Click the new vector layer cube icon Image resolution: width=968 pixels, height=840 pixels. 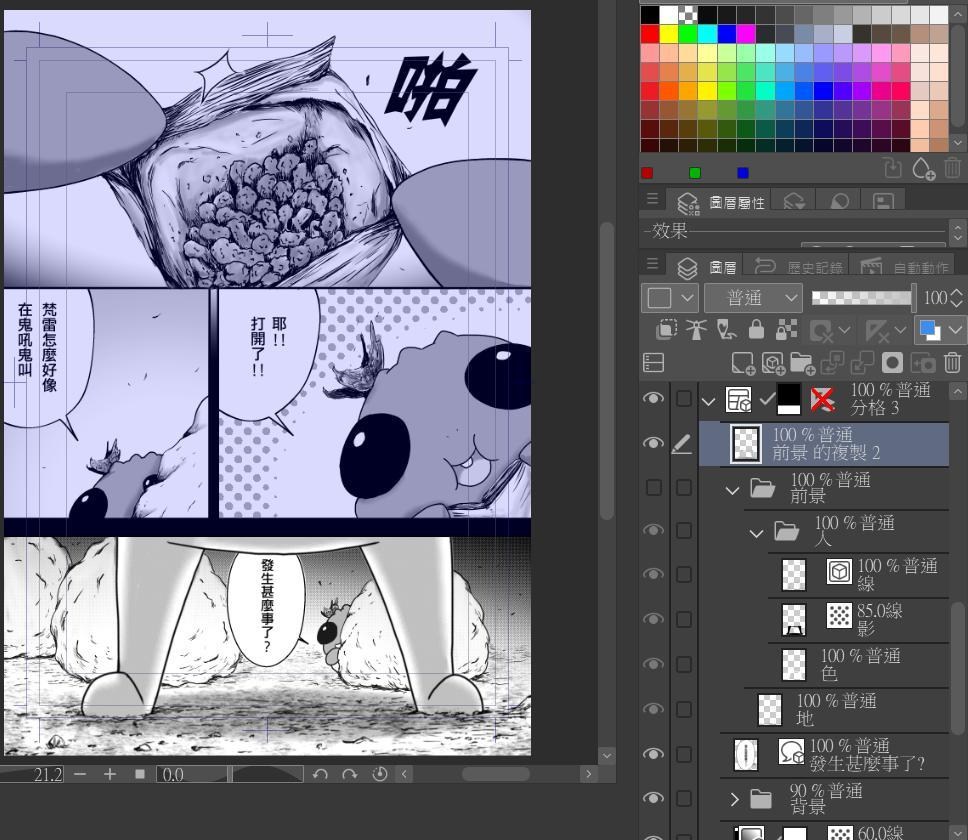(x=773, y=363)
